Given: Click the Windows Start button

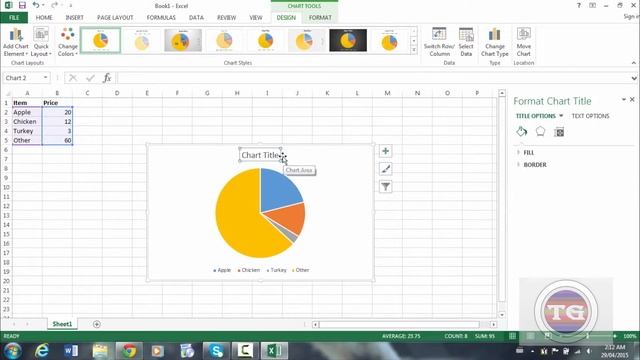Looking at the screenshot, I should (13, 351).
